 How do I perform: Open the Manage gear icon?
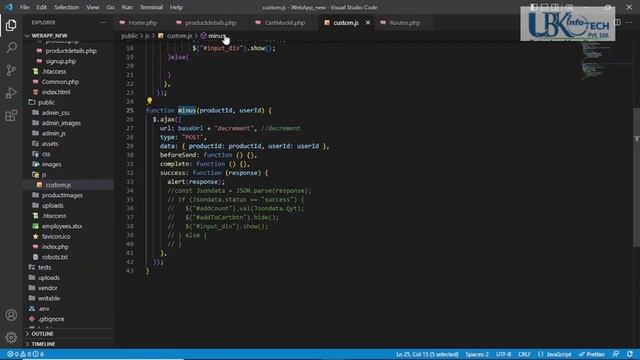11,337
